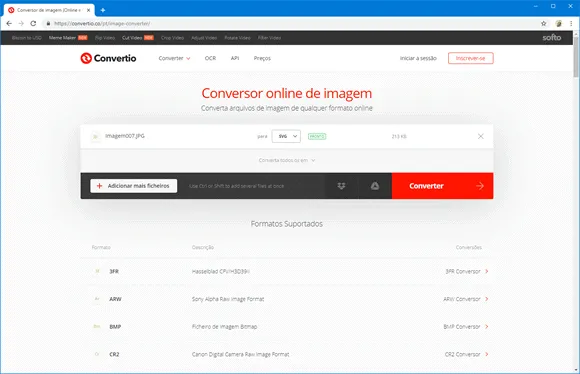
Task: Click Canon Digital Camera Raw Image Format text
Action: tap(240, 354)
